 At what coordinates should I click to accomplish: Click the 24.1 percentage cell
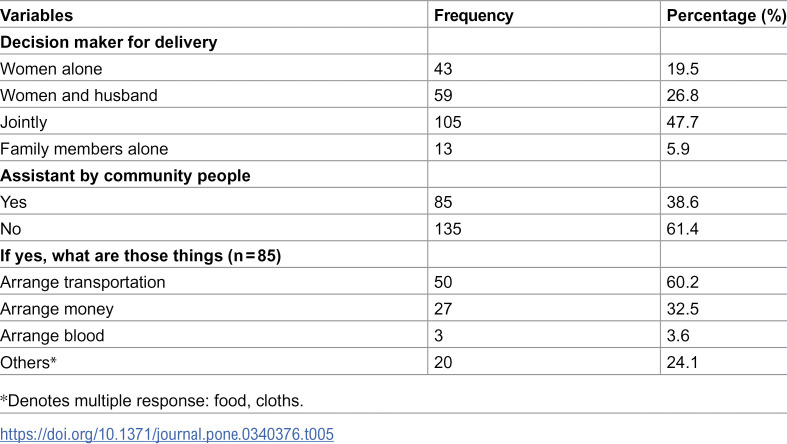click(682, 362)
